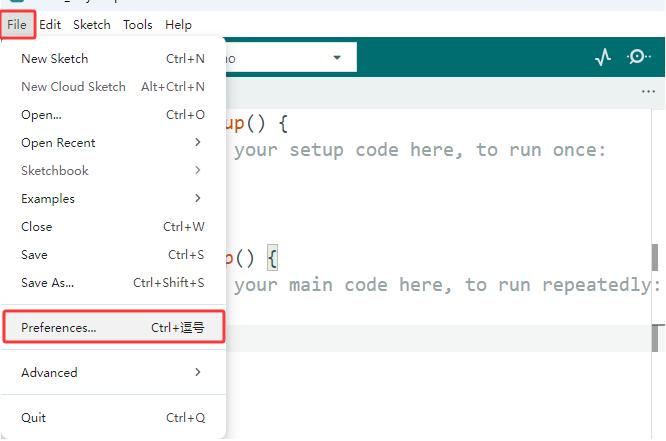Select New Cloud Sketch menu entry
The height and width of the screenshot is (441, 666).
tap(113, 87)
